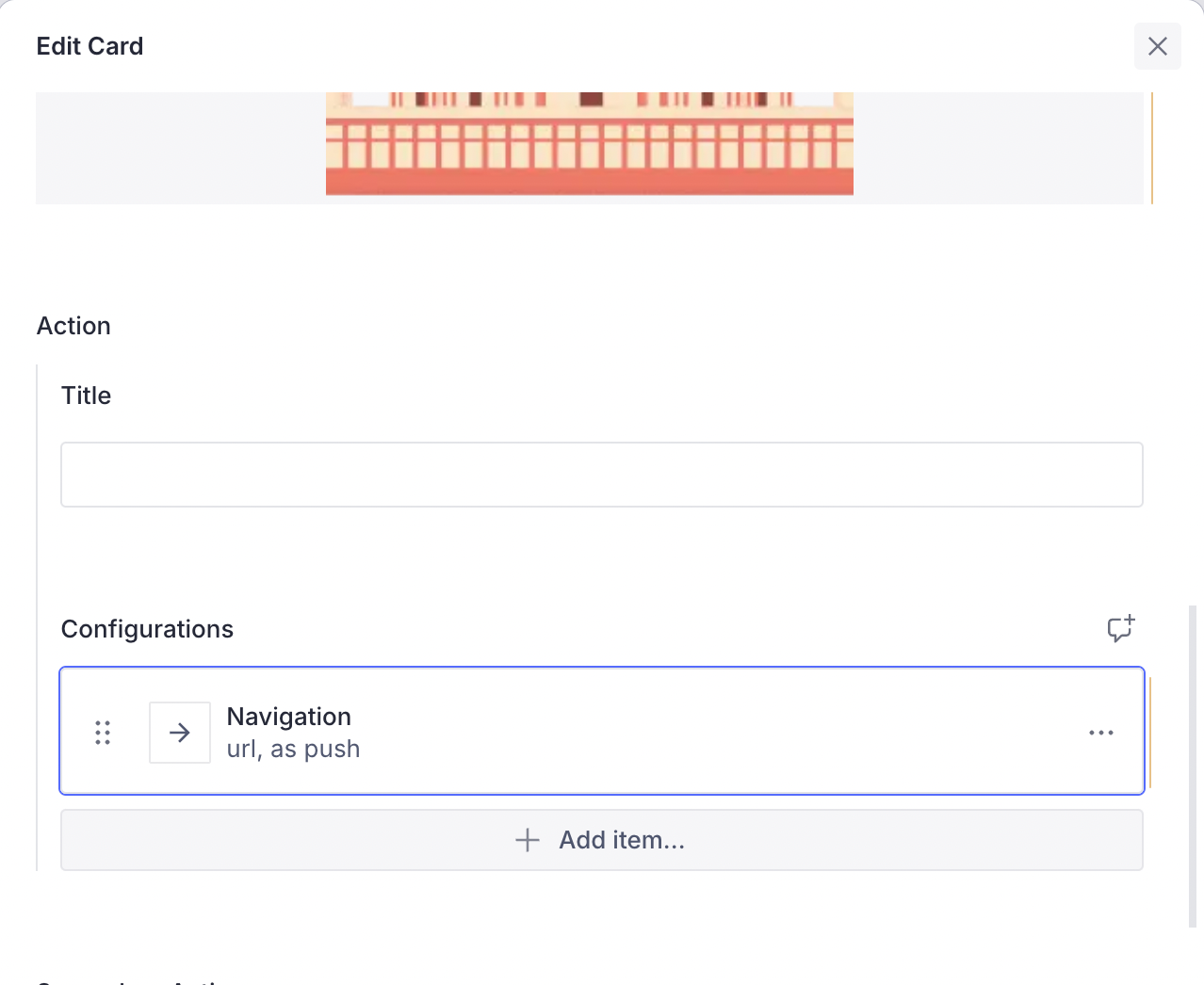This screenshot has height=985, width=1204.
Task: Click the Edit Card heading
Action: pyautogui.click(x=89, y=45)
